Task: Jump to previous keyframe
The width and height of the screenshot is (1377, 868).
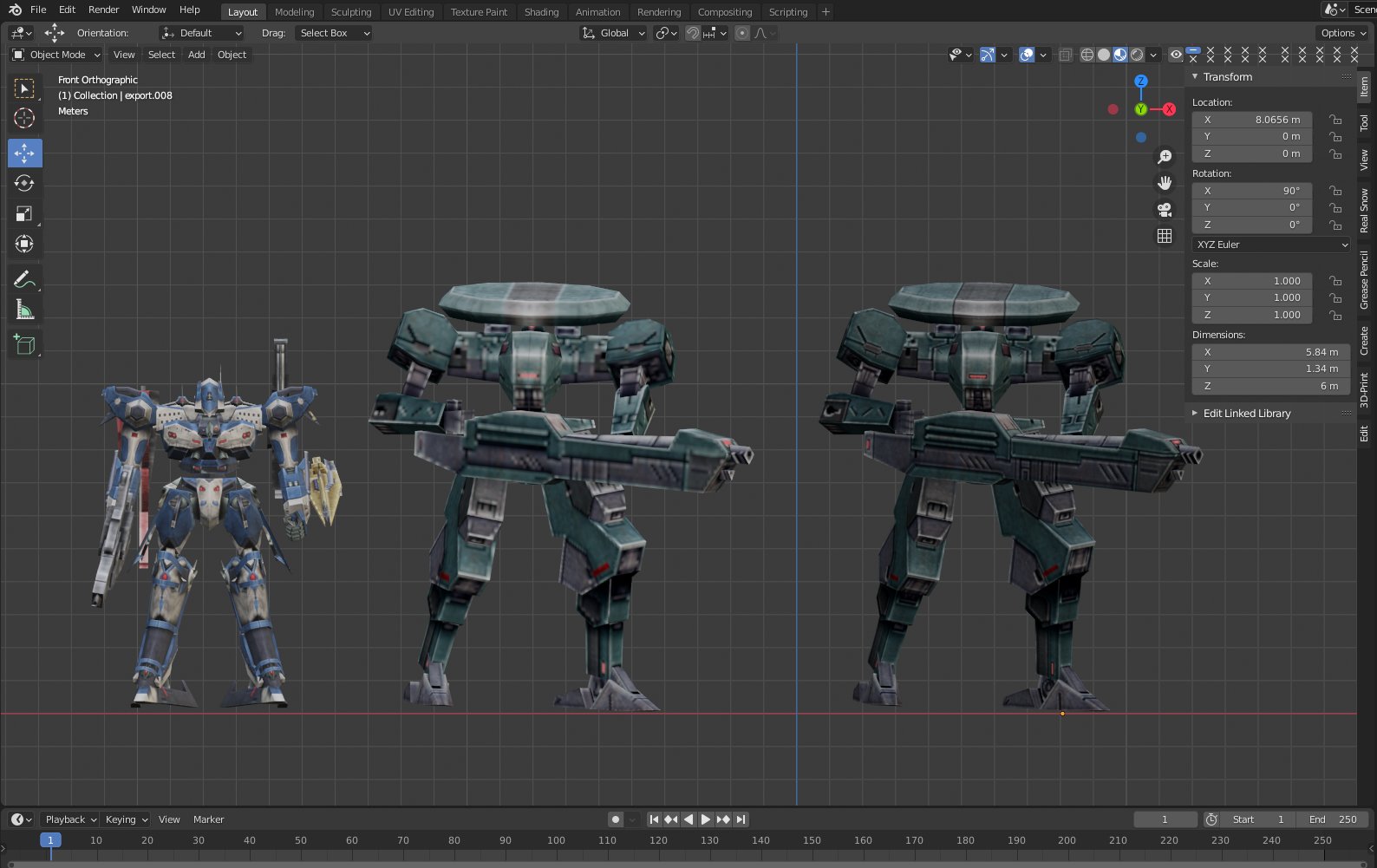Action: point(671,819)
